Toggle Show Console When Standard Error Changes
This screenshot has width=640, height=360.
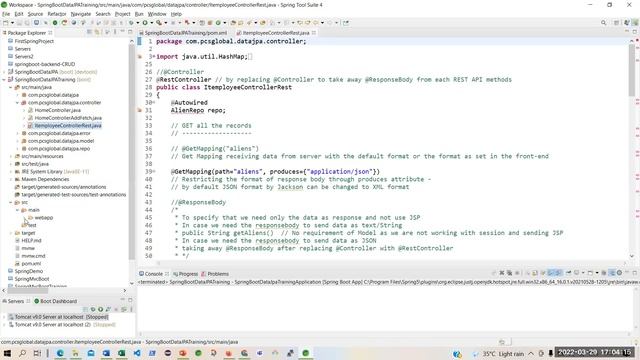(x=558, y=273)
